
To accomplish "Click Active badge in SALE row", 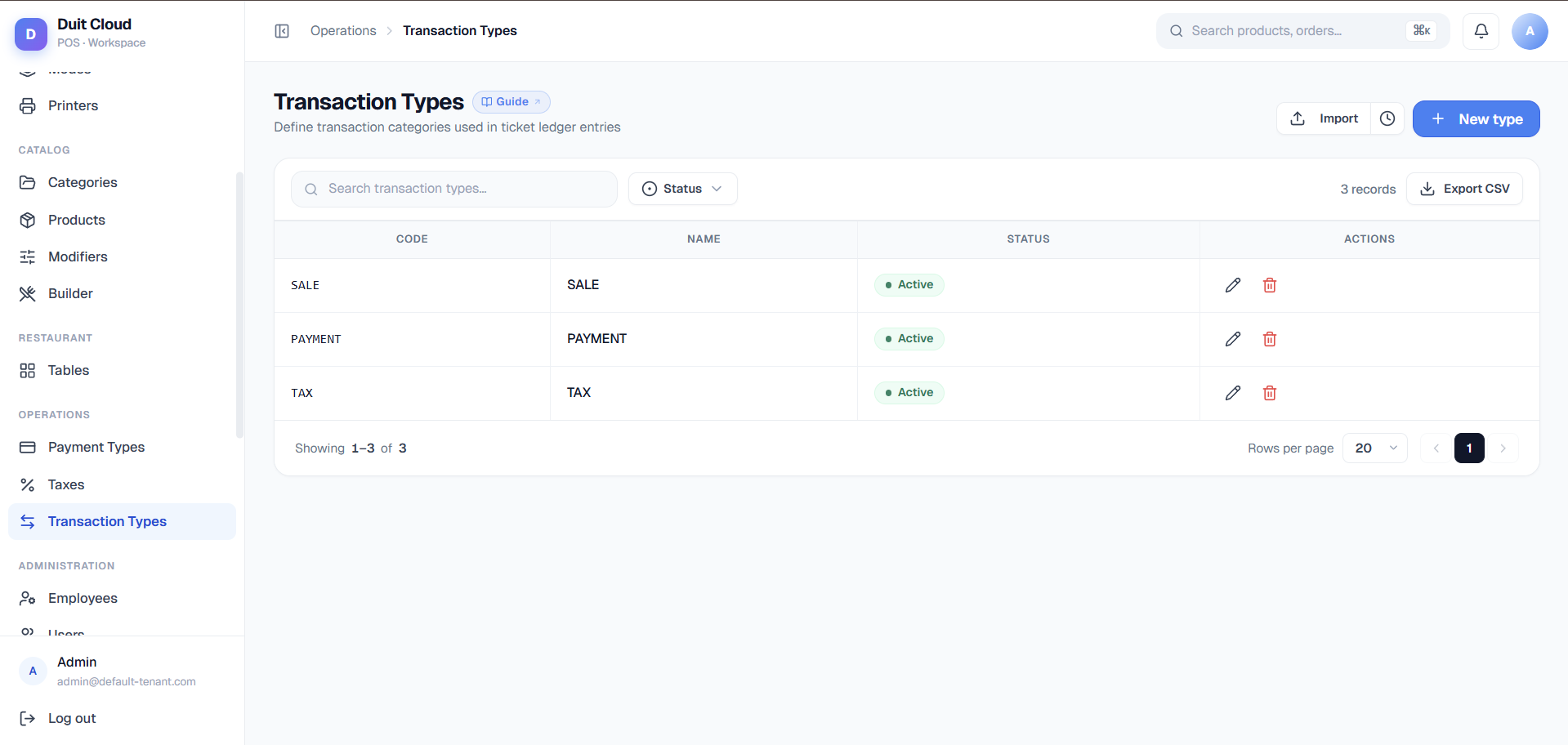I will tap(909, 285).
